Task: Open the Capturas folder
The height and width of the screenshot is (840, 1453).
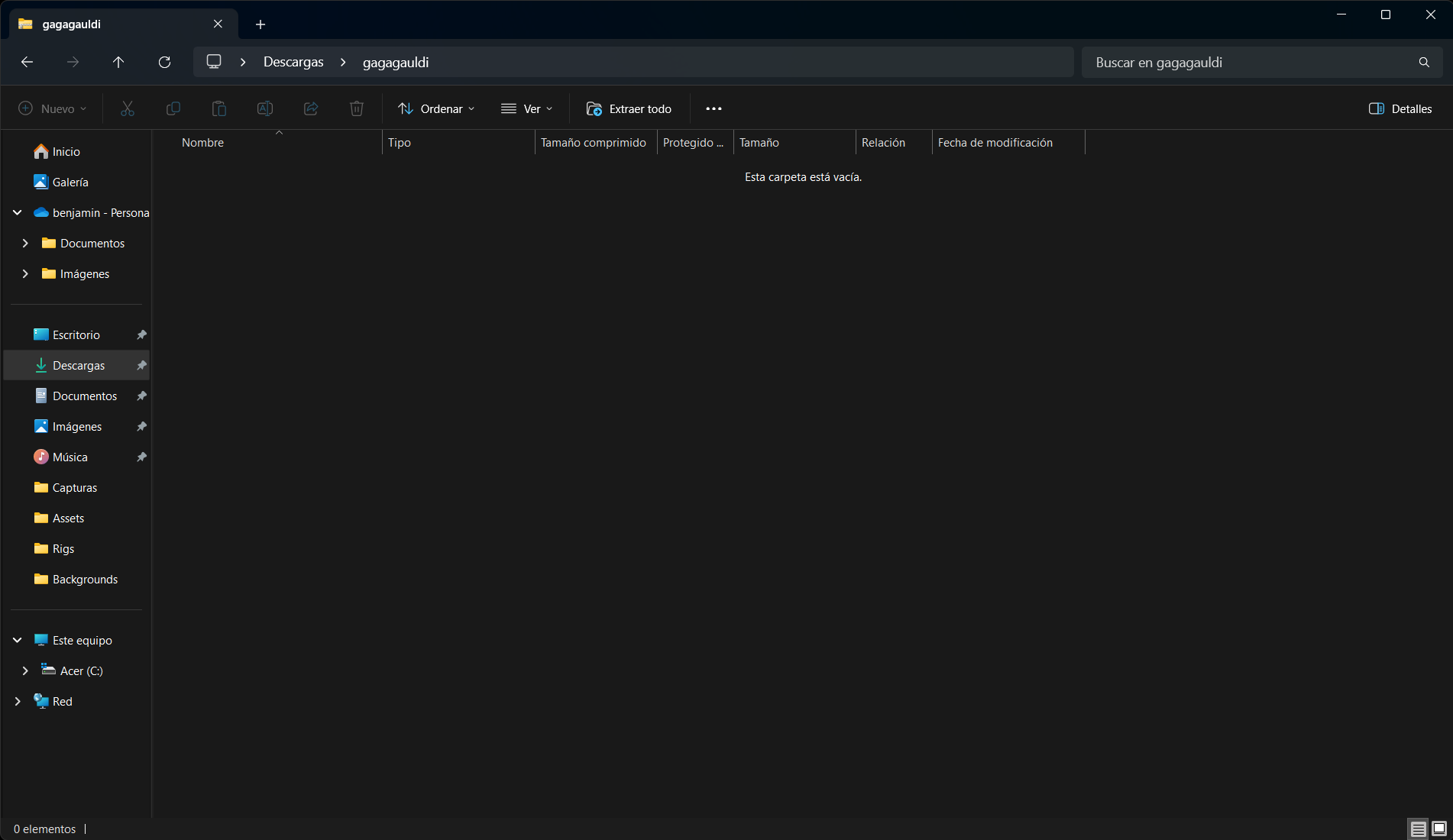Action: coord(76,487)
